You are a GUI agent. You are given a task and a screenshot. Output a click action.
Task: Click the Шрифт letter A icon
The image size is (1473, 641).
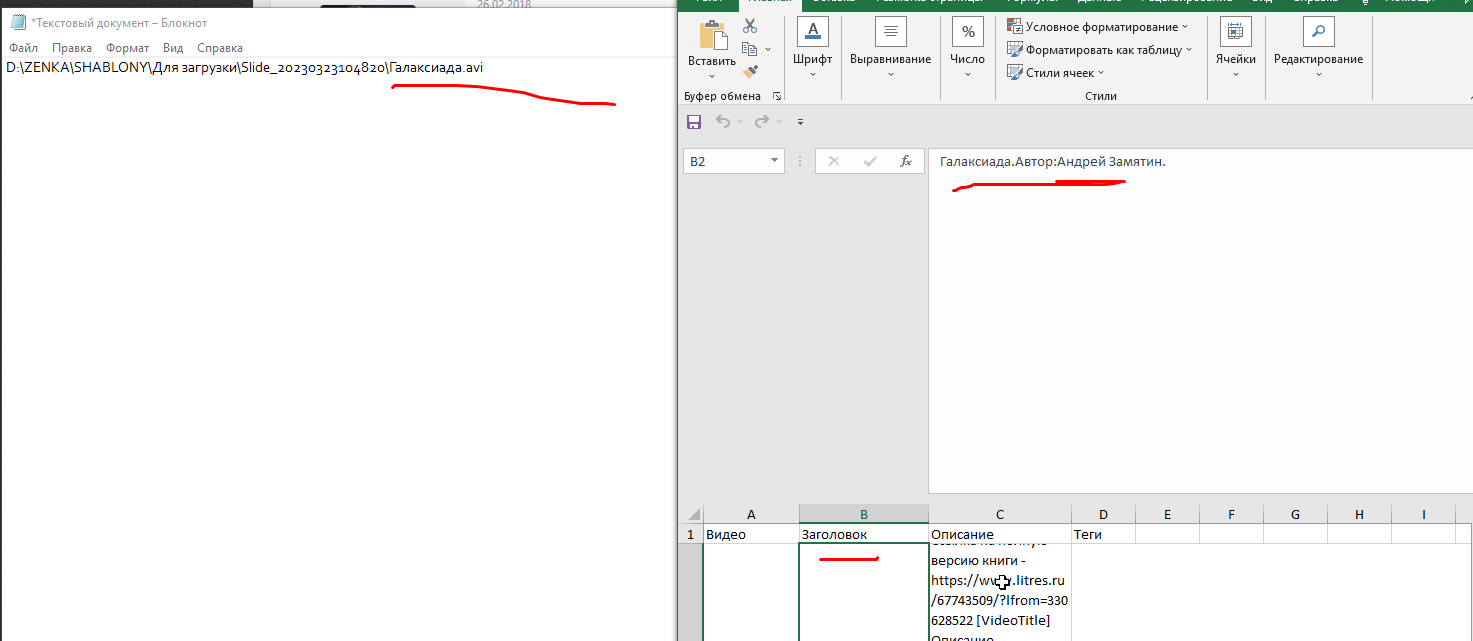[812, 31]
